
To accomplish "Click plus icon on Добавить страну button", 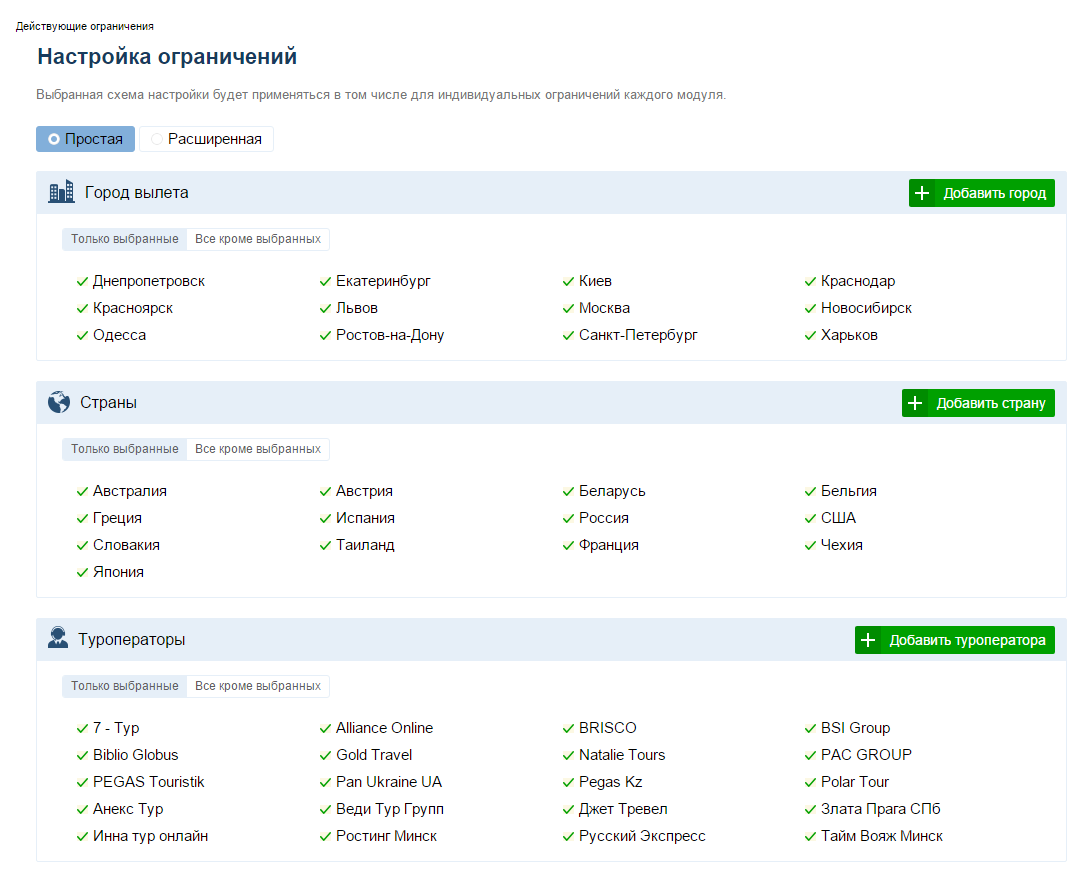I will point(915,403).
